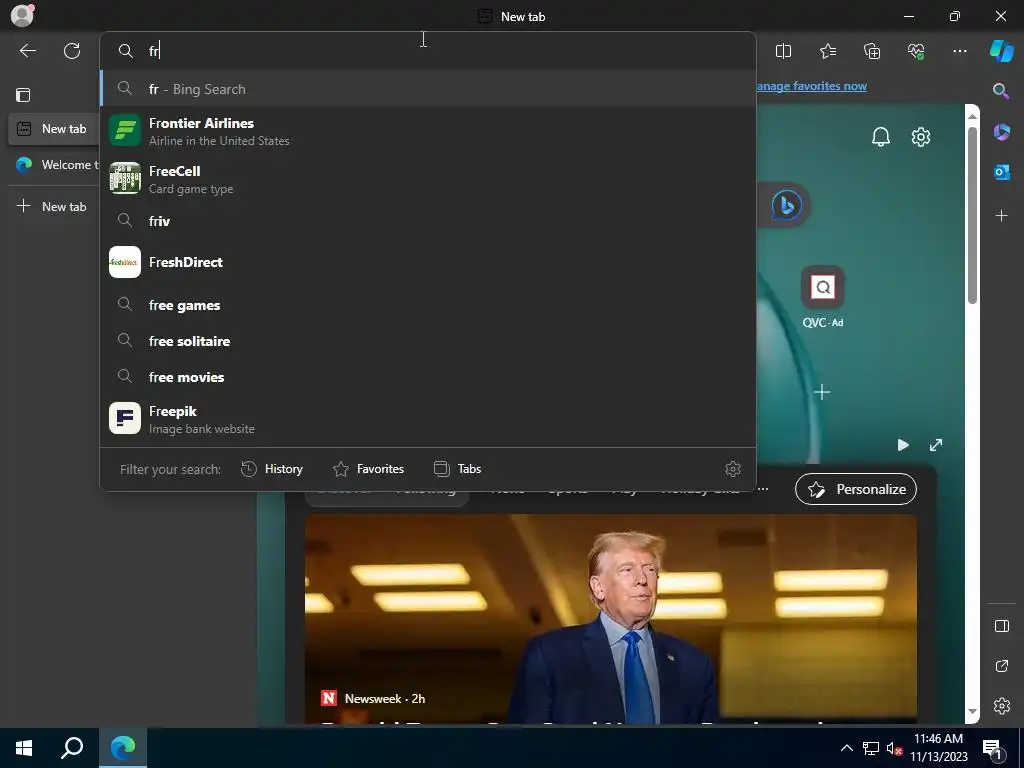Viewport: 1024px width, 768px height.
Task: Click the open link in new window sidebar icon
Action: 1001,666
